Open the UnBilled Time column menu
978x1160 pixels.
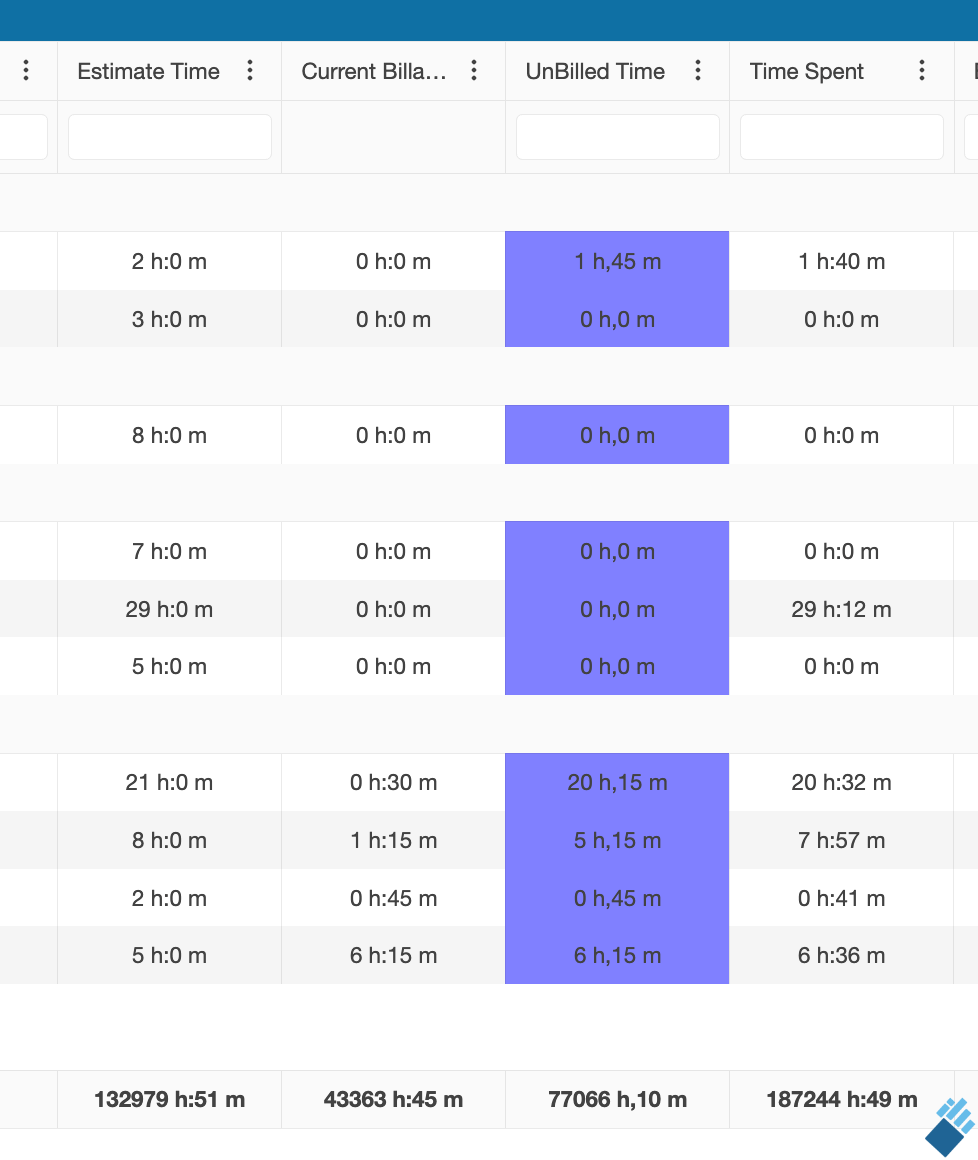pos(698,70)
